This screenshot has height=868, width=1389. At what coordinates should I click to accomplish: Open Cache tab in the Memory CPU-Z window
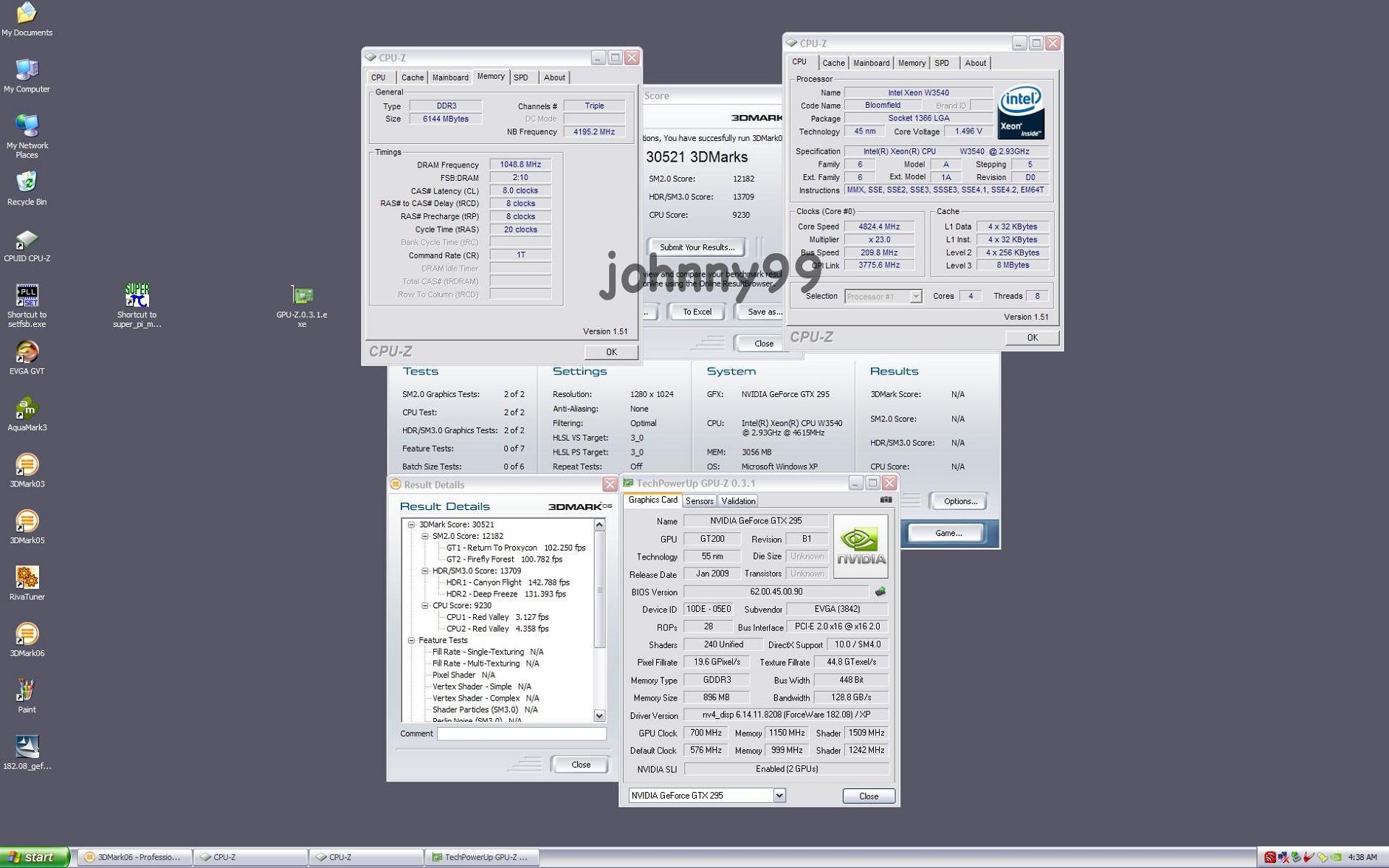(412, 77)
